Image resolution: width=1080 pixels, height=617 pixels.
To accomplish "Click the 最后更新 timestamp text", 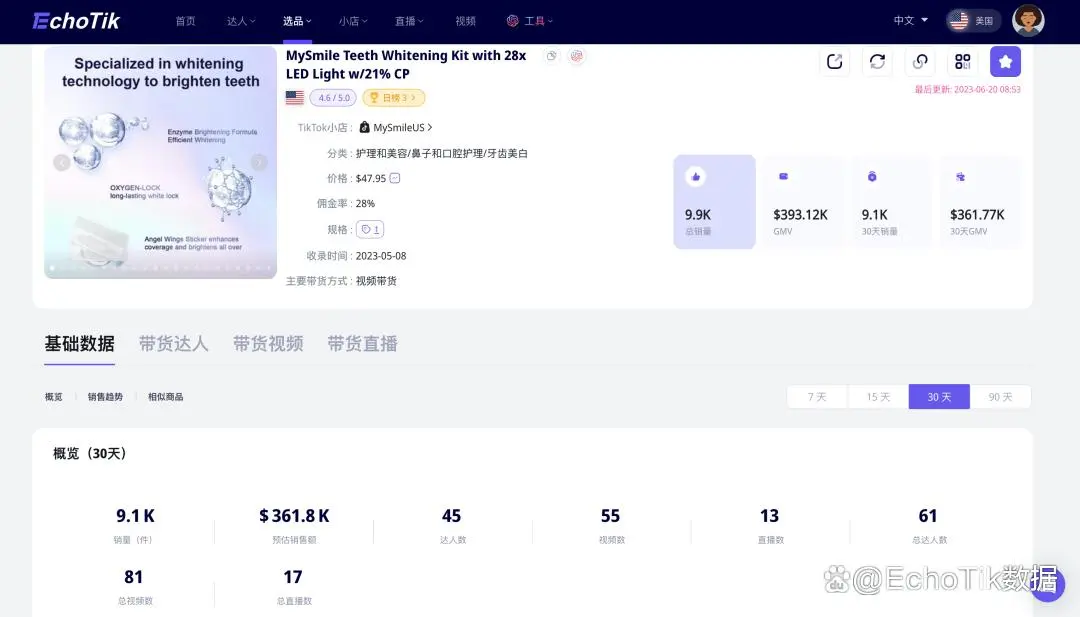I will [968, 90].
